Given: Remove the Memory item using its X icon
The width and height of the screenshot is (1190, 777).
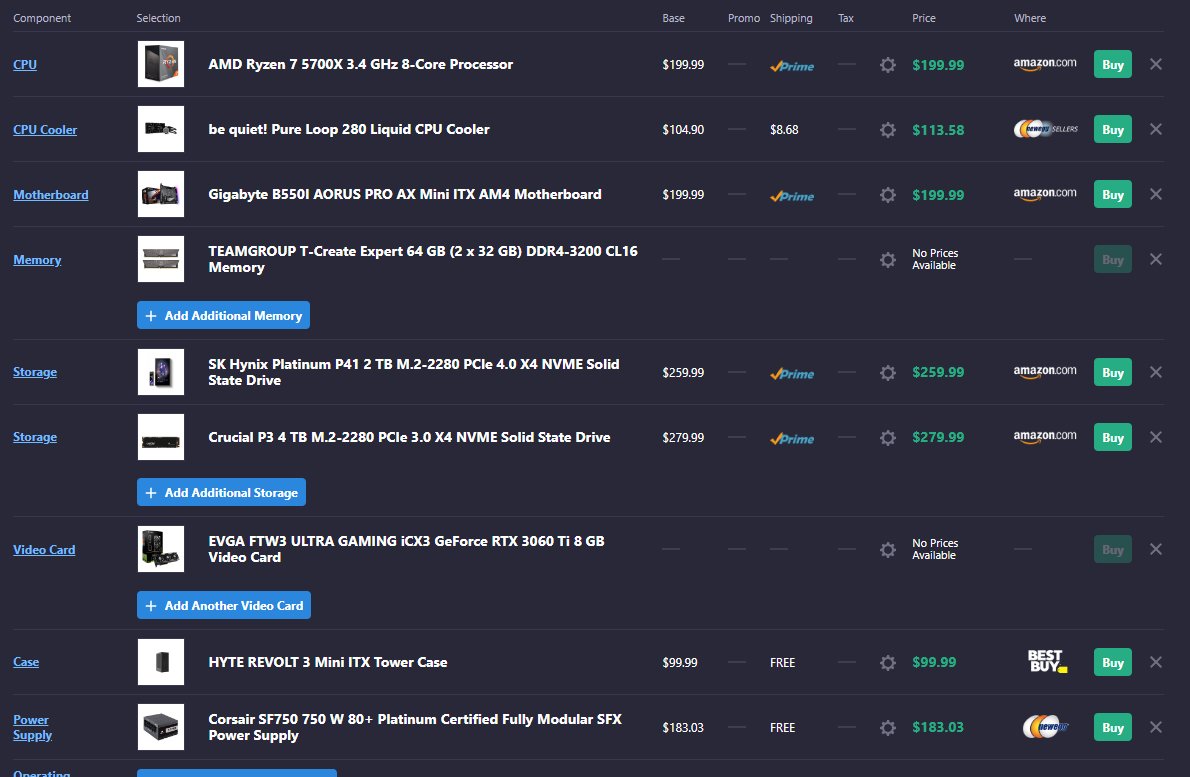Looking at the screenshot, I should (1155, 260).
